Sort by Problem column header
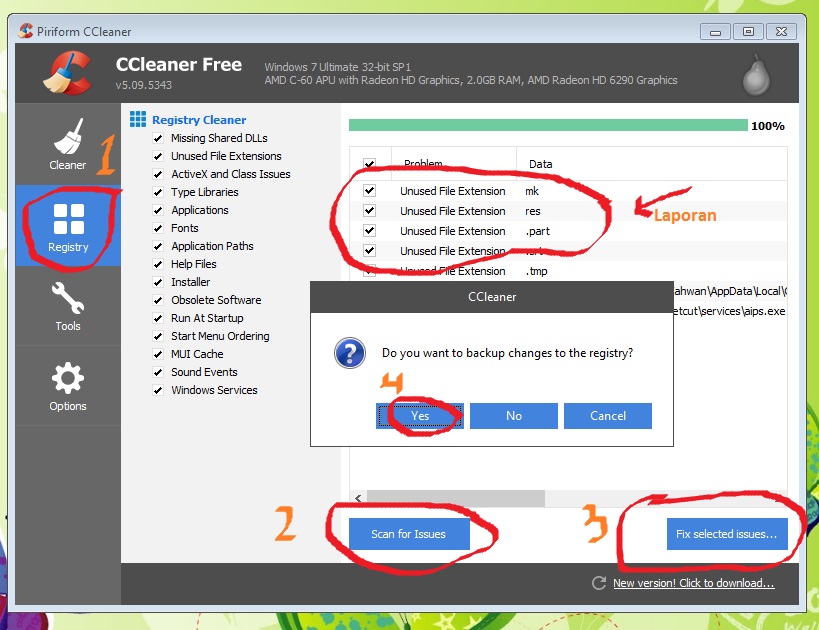Image resolution: width=819 pixels, height=630 pixels. [453, 164]
